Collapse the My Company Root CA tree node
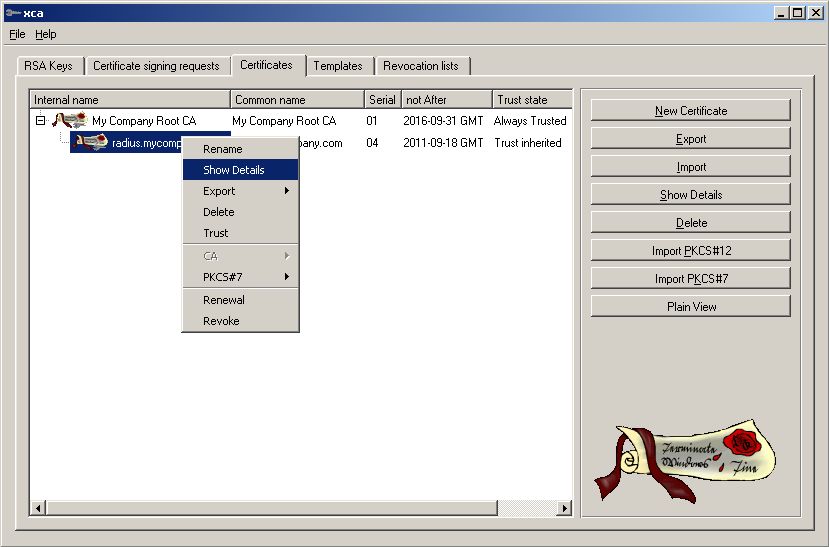The height and width of the screenshot is (547, 829). (x=40, y=121)
